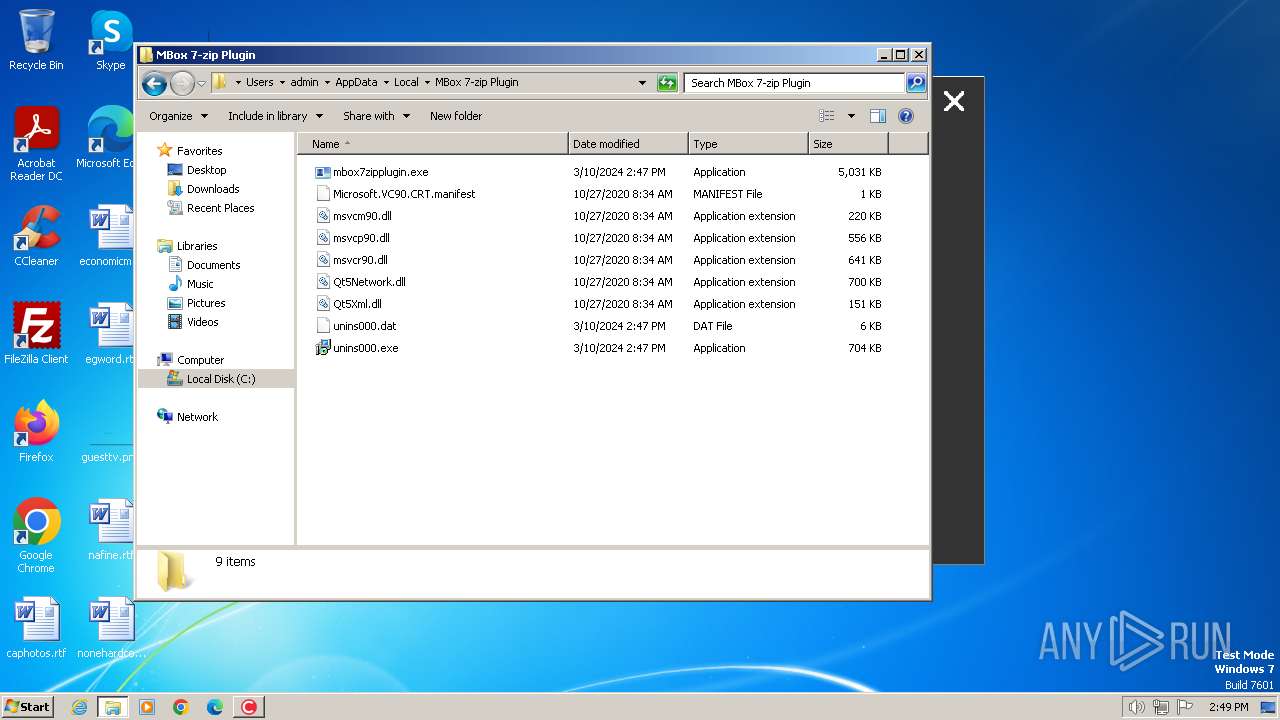Sort files by Date modified column
1280x720 pixels.
pyautogui.click(x=628, y=144)
